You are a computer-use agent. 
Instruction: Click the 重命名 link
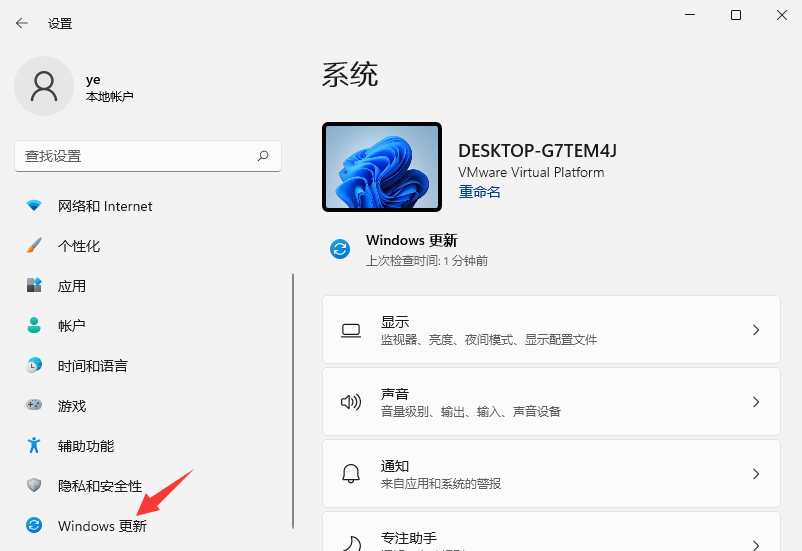pos(479,192)
